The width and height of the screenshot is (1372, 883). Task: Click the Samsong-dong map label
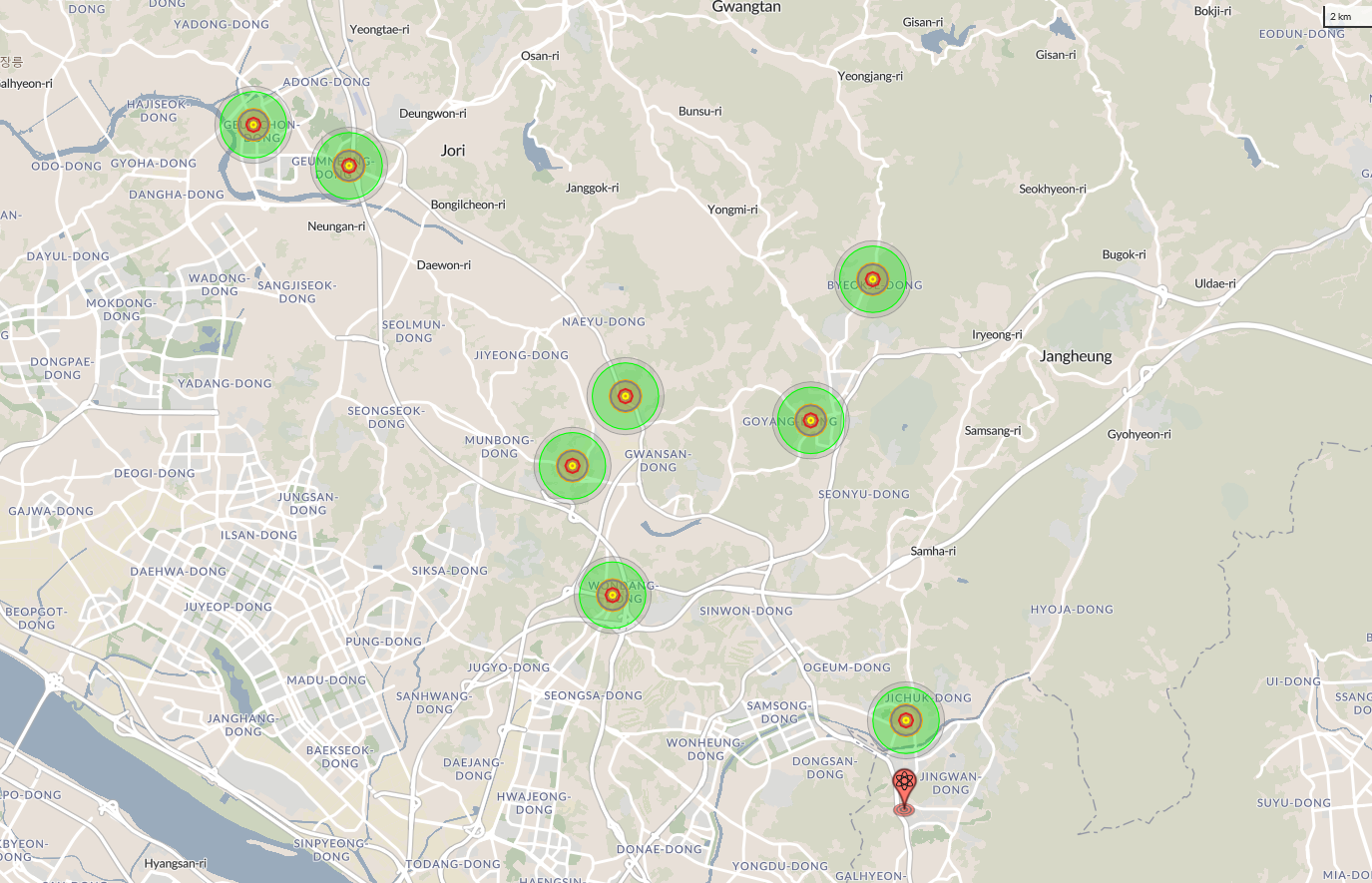[x=779, y=712]
